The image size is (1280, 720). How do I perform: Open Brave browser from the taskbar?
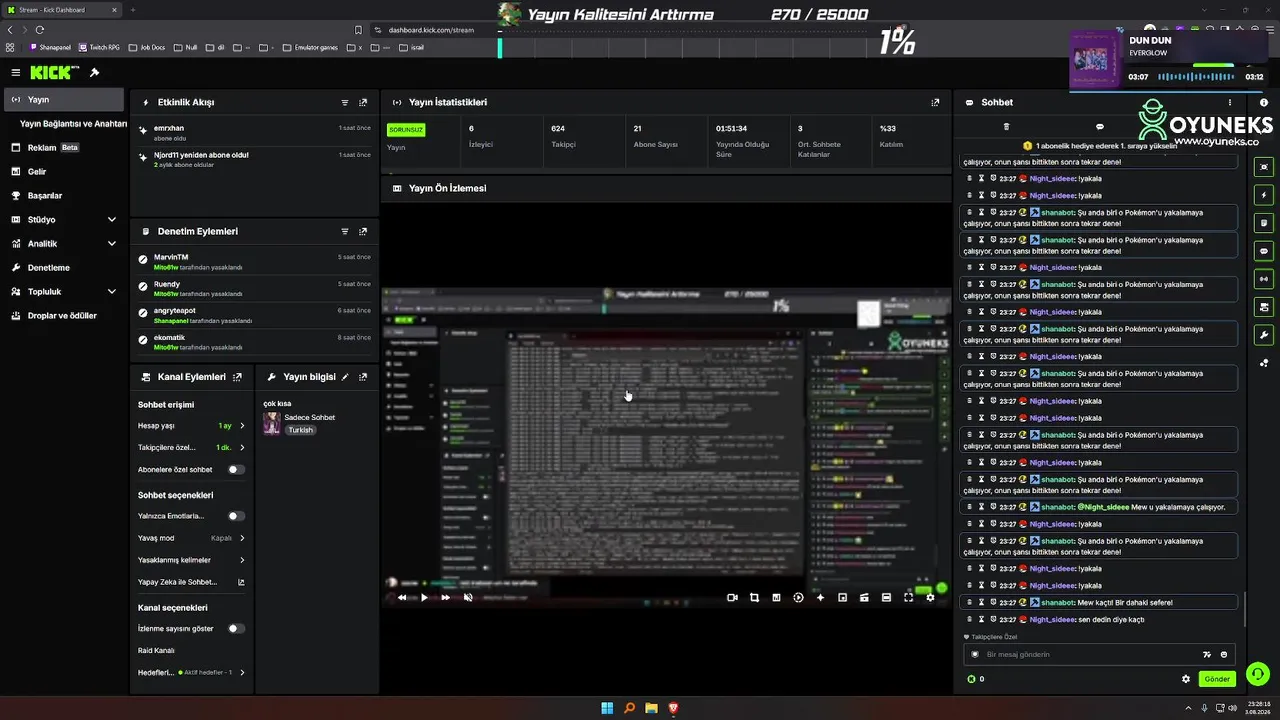pyautogui.click(x=673, y=708)
